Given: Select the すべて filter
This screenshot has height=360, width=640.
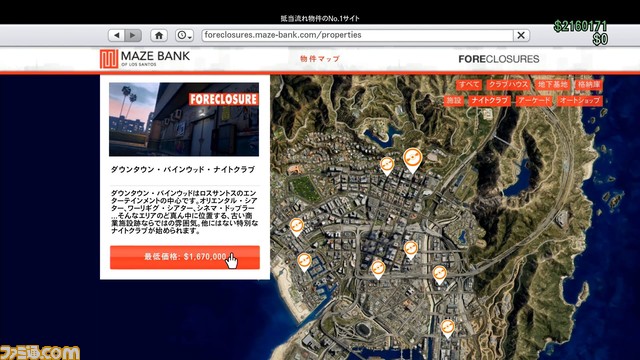Looking at the screenshot, I should coord(469,85).
